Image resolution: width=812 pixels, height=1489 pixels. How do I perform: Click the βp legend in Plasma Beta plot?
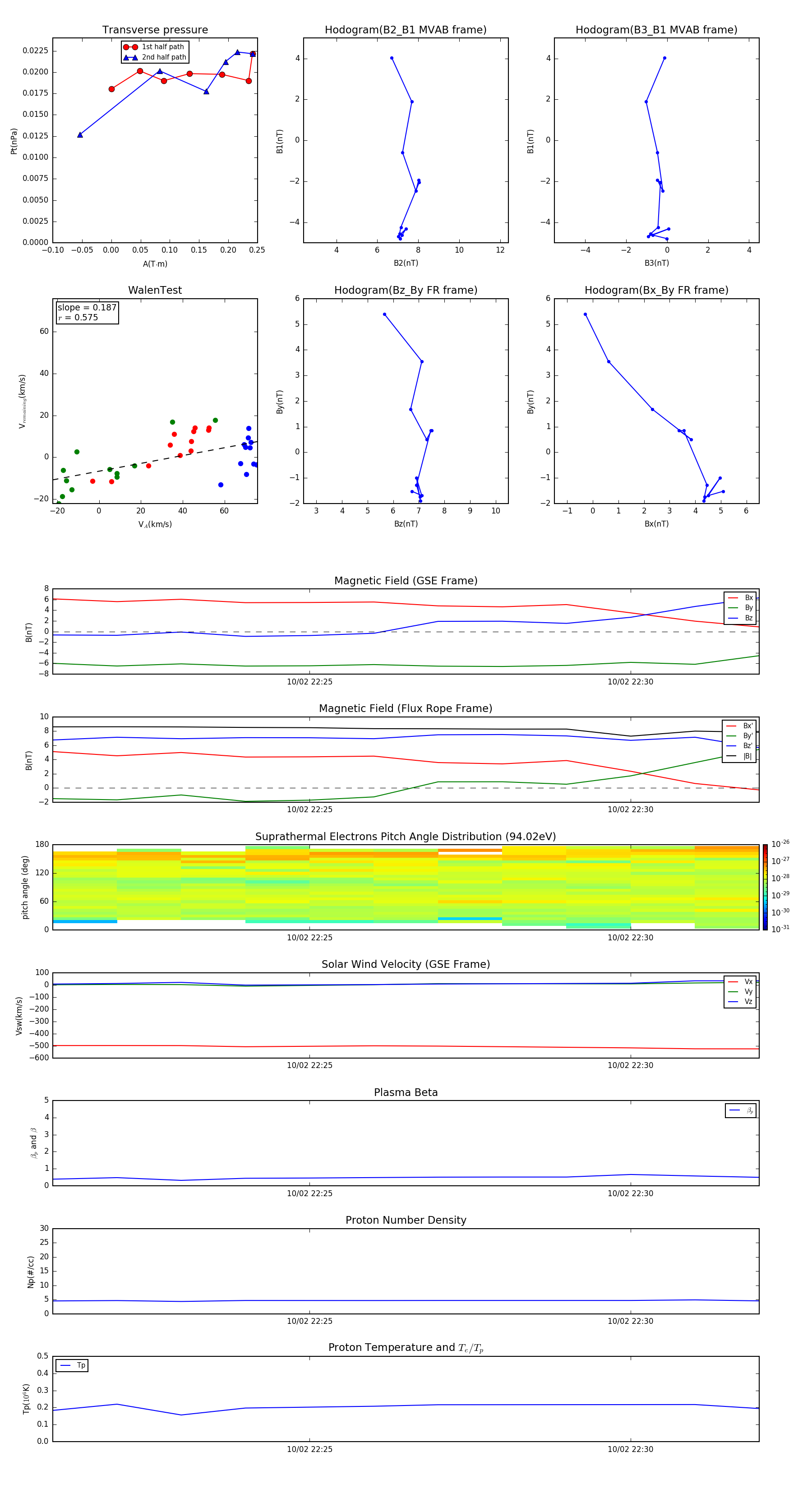click(x=741, y=1110)
